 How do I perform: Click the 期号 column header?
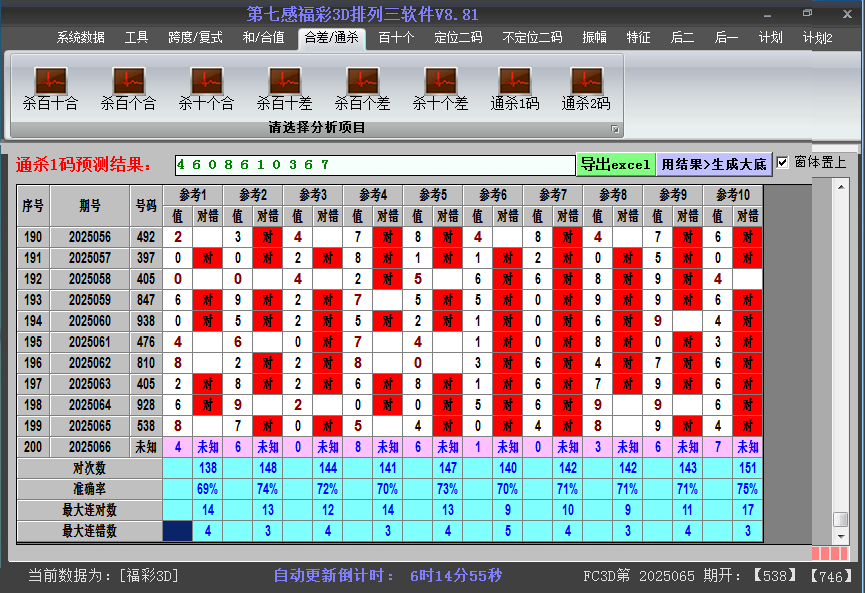(x=90, y=206)
